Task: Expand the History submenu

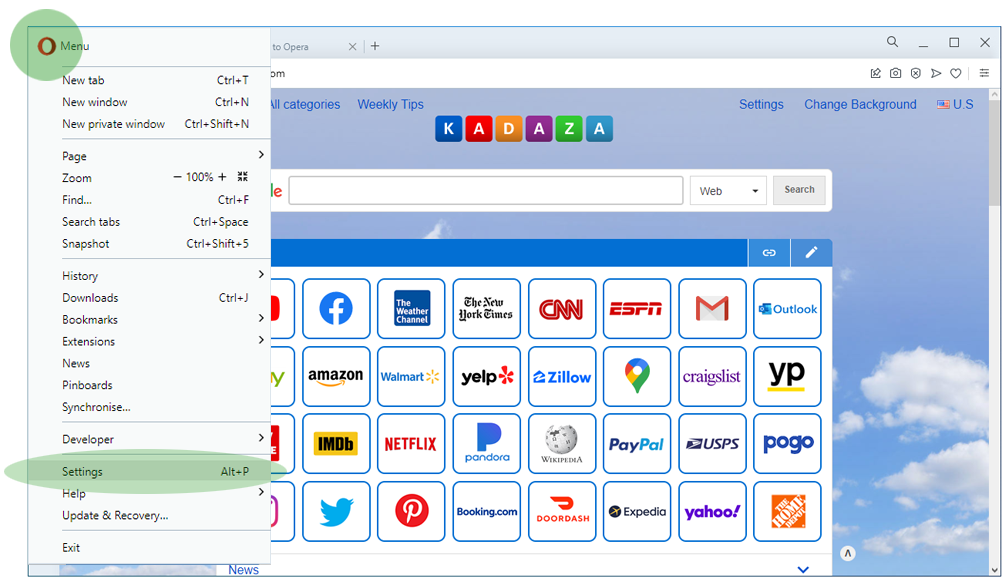Action: [x=261, y=274]
